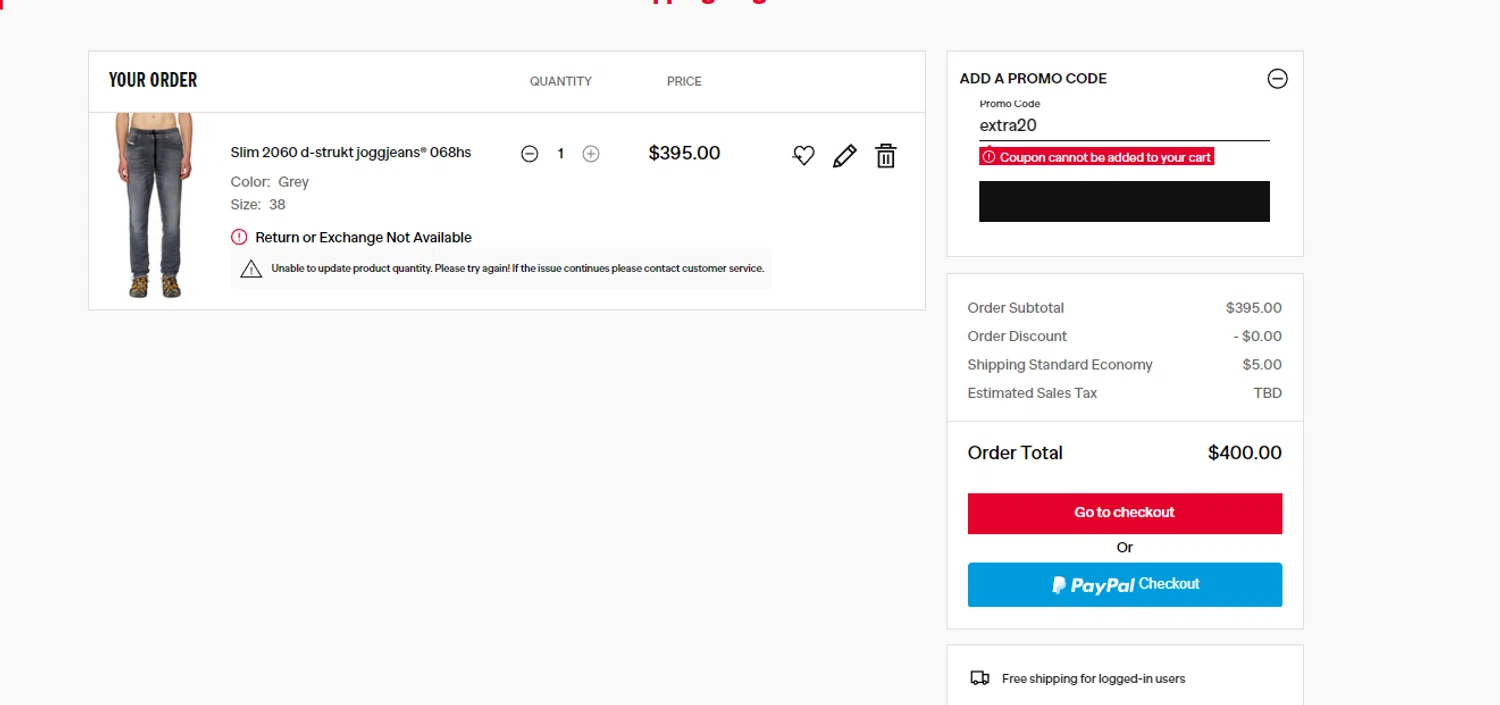The height and width of the screenshot is (705, 1500).
Task: Click the quantity value 1
Action: (x=561, y=154)
